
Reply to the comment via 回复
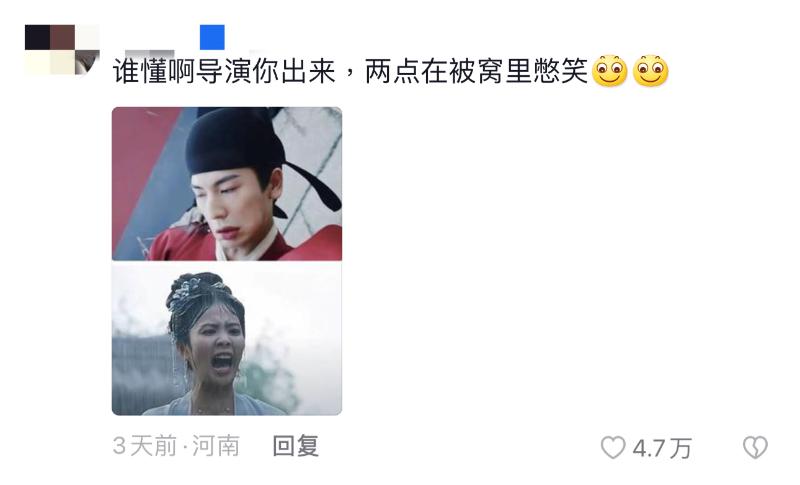click(296, 446)
